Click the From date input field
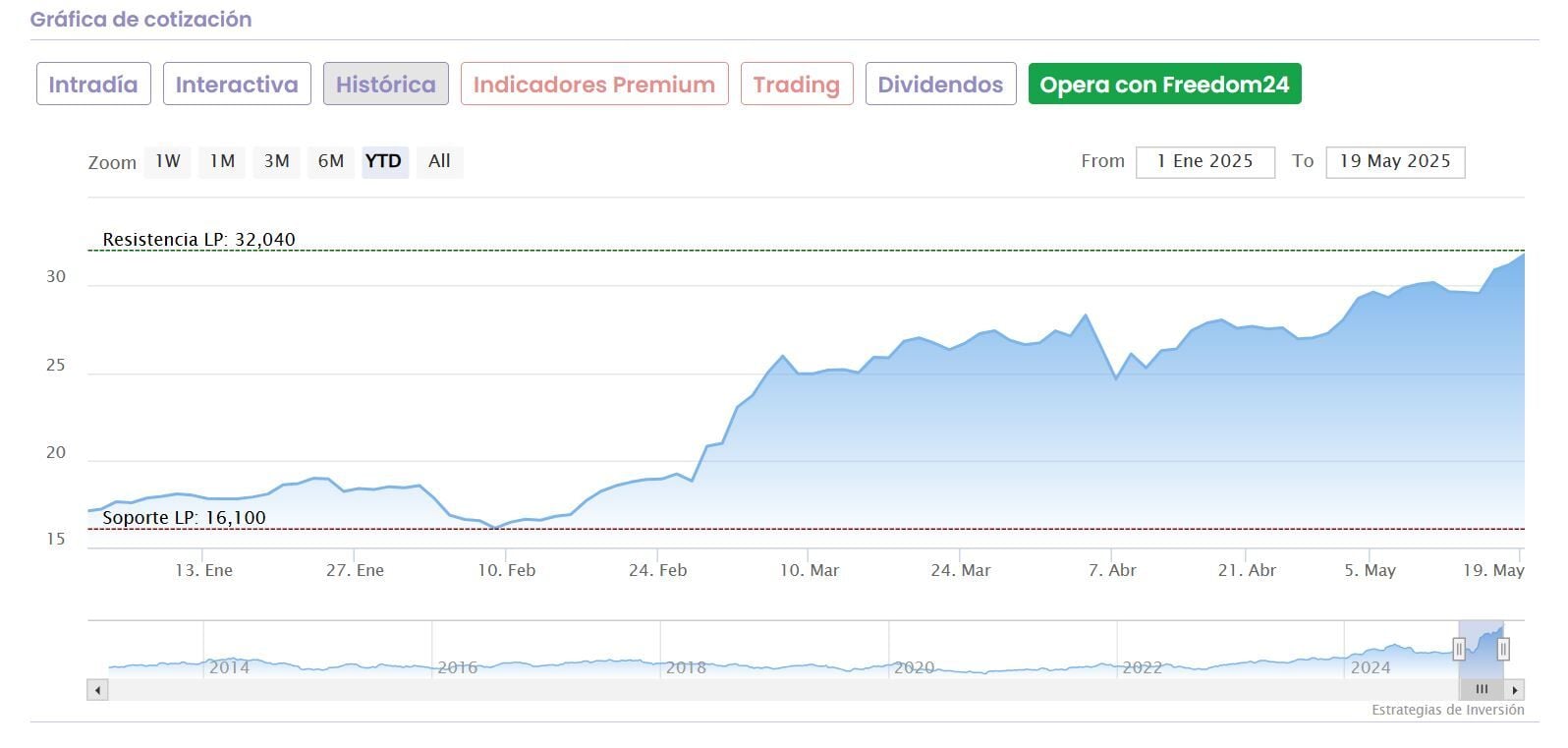The image size is (1568, 748). point(1204,162)
